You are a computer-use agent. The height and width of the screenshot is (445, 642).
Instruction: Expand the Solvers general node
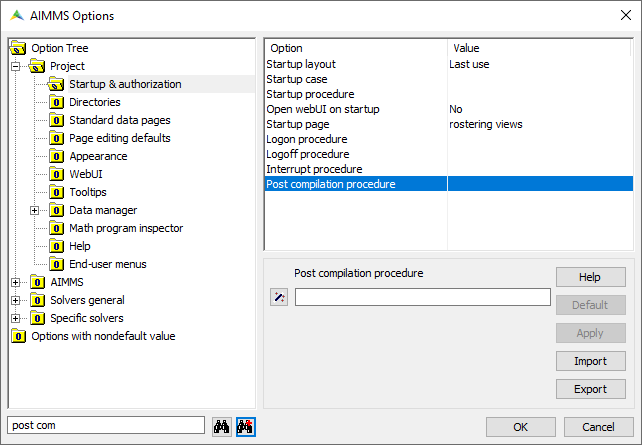click(x=16, y=300)
